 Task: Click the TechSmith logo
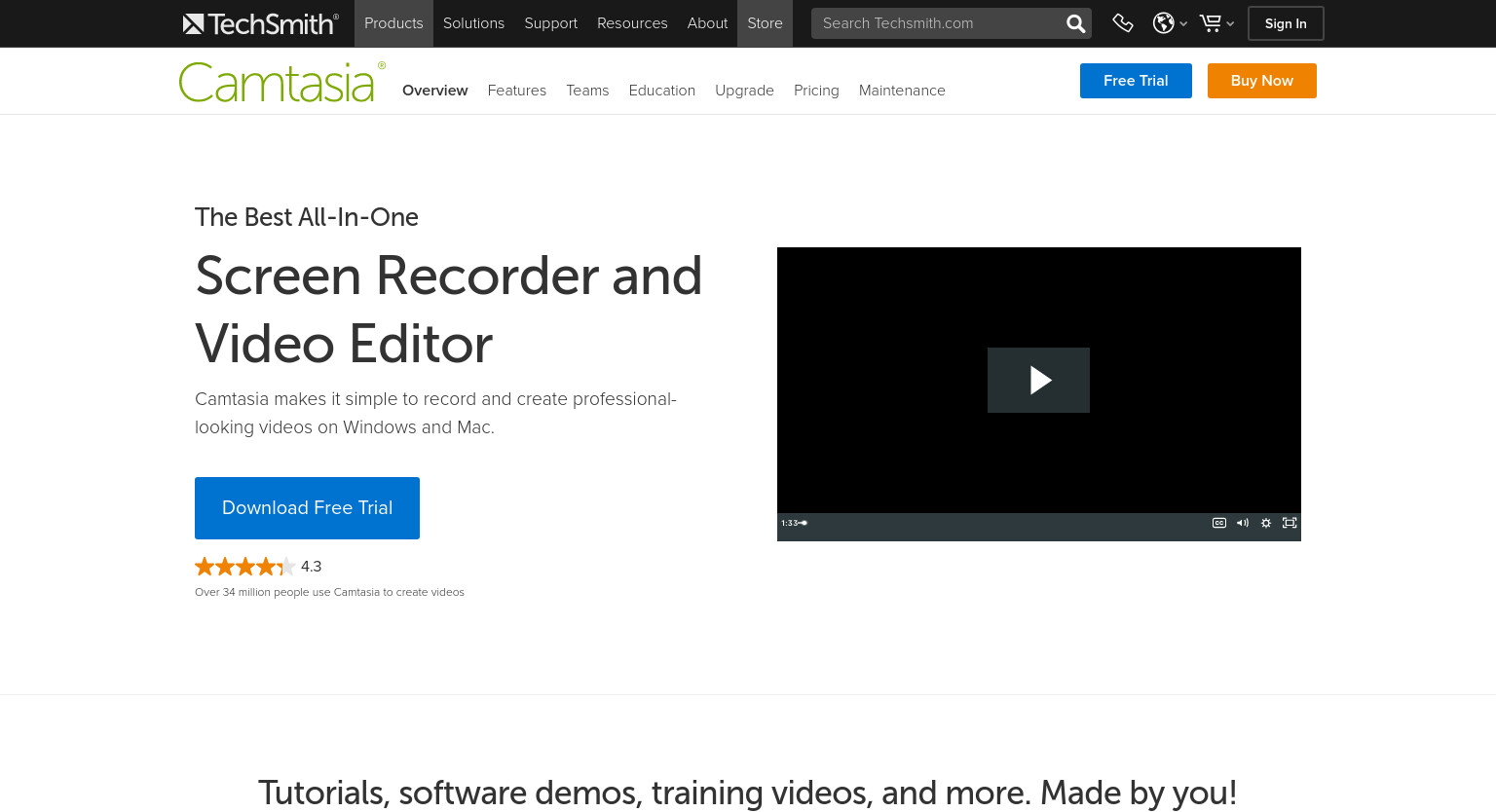(x=260, y=23)
